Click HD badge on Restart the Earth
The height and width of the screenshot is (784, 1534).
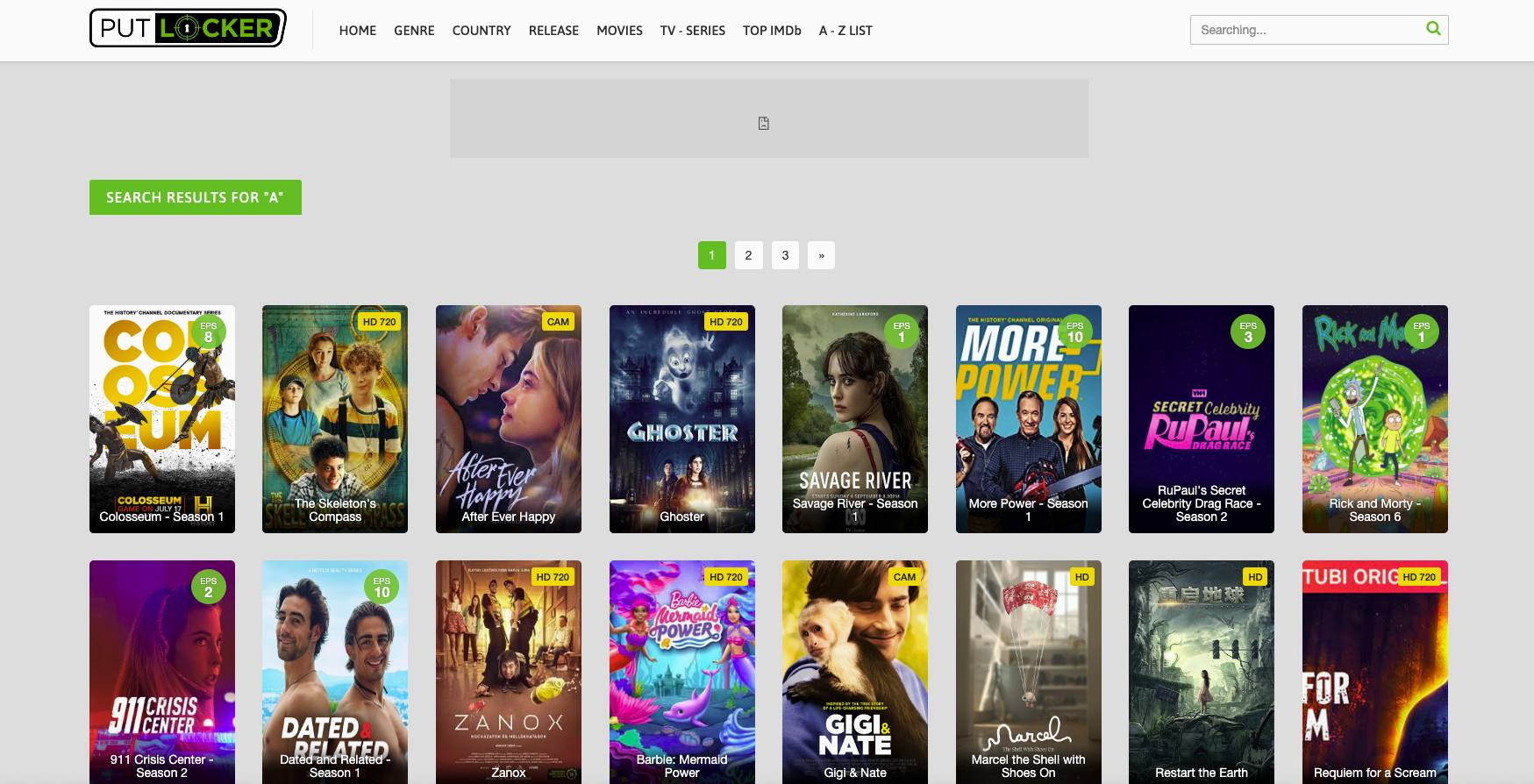tap(1255, 577)
